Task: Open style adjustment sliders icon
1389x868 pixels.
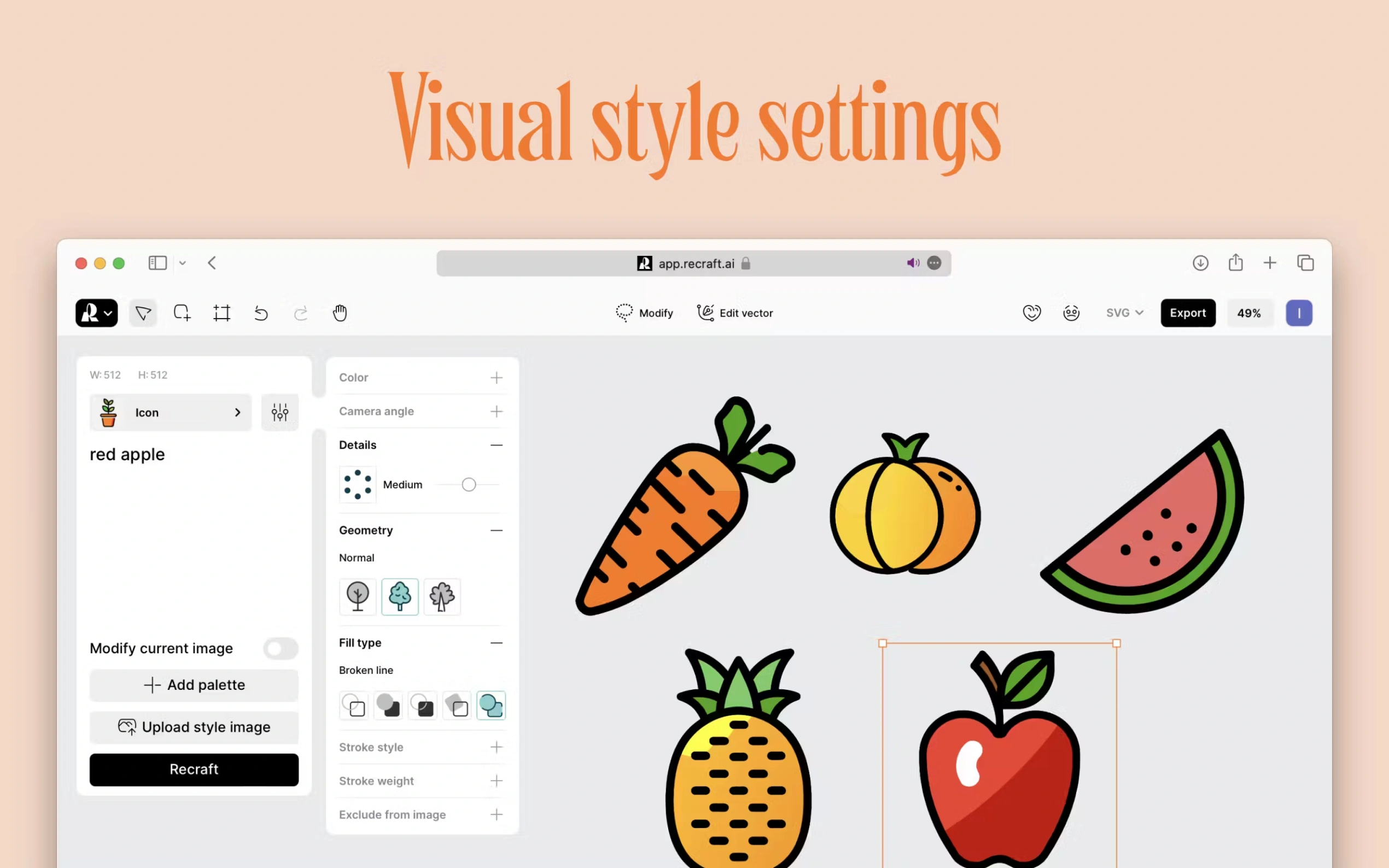Action: tap(279, 412)
